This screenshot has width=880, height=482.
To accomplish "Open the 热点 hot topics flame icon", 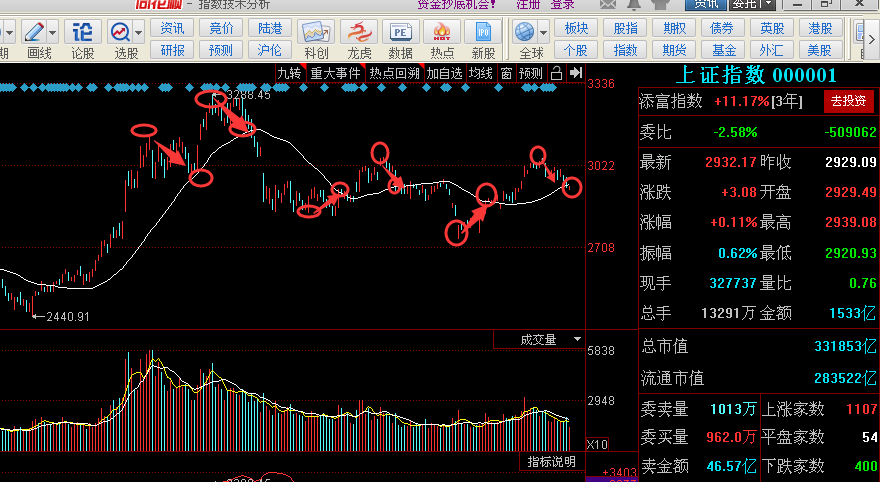I will coord(442,33).
